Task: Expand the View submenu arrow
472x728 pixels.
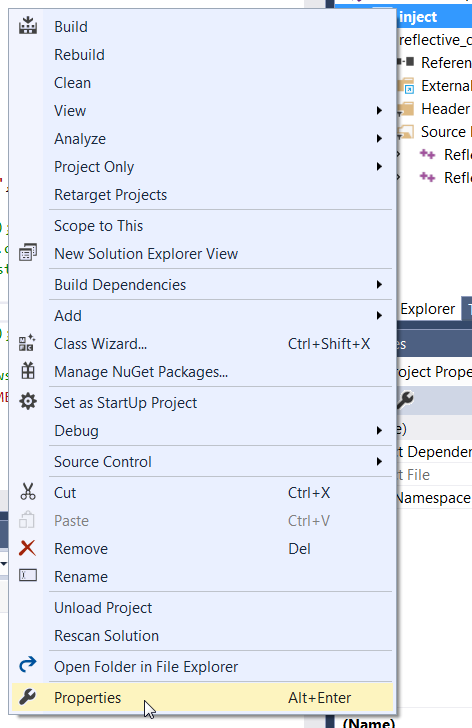Action: point(379,110)
